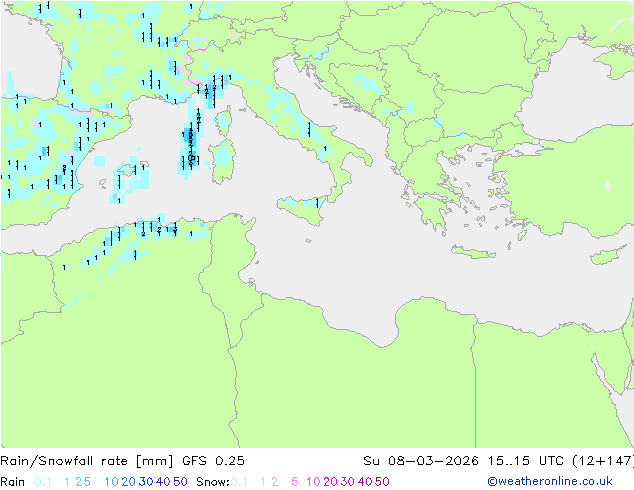Click the "15..15 UTC" time text
Image resolution: width=634 pixels, height=490 pixels.
(x=526, y=461)
